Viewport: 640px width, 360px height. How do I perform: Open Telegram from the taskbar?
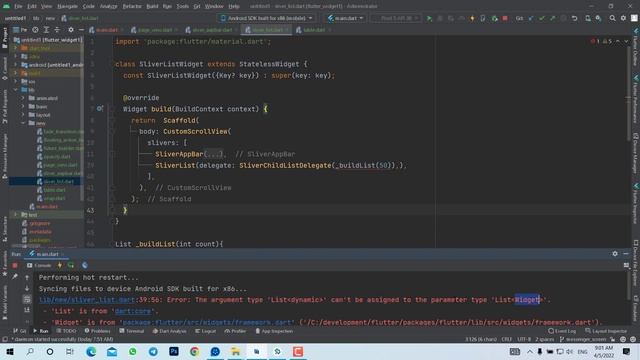click(153, 351)
